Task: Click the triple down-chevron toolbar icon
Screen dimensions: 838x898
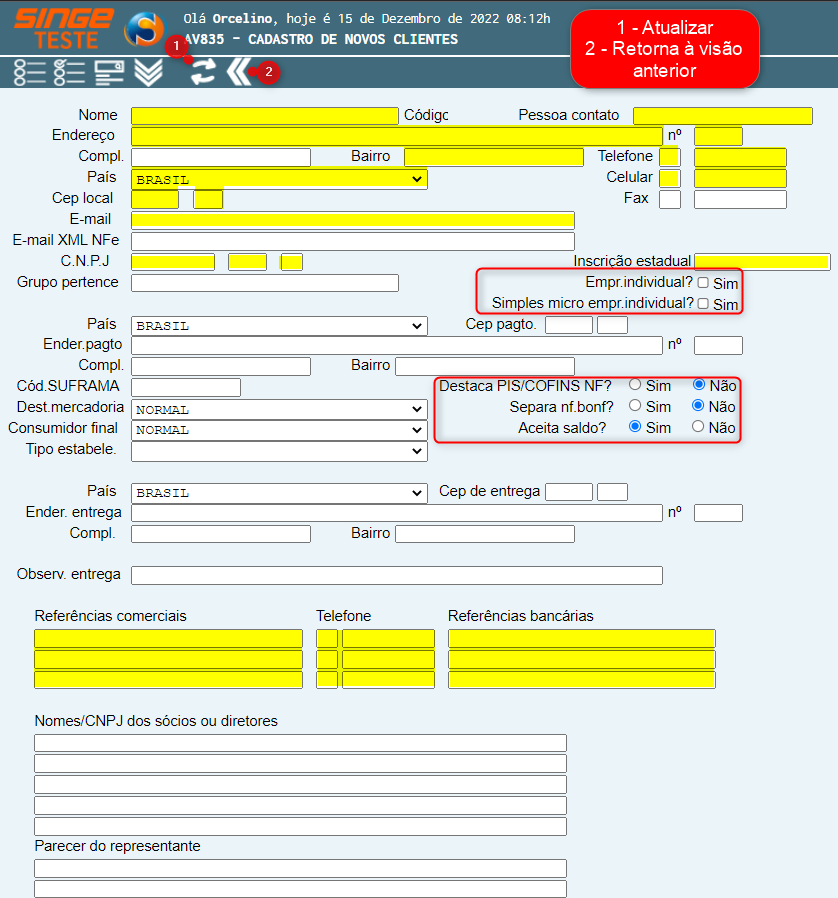Action: click(148, 72)
